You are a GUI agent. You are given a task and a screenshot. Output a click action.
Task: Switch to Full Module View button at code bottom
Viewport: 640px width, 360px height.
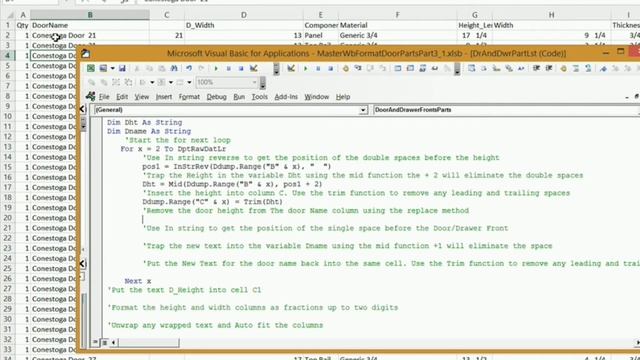point(104,342)
